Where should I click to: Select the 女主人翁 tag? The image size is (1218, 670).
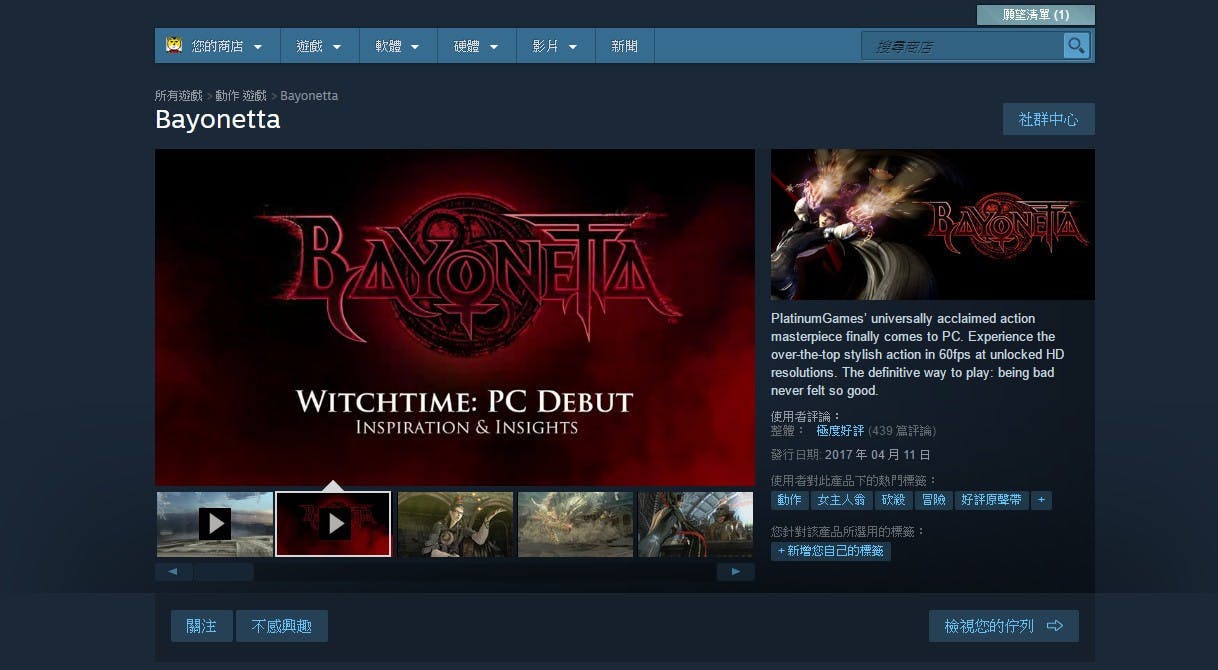pos(841,500)
